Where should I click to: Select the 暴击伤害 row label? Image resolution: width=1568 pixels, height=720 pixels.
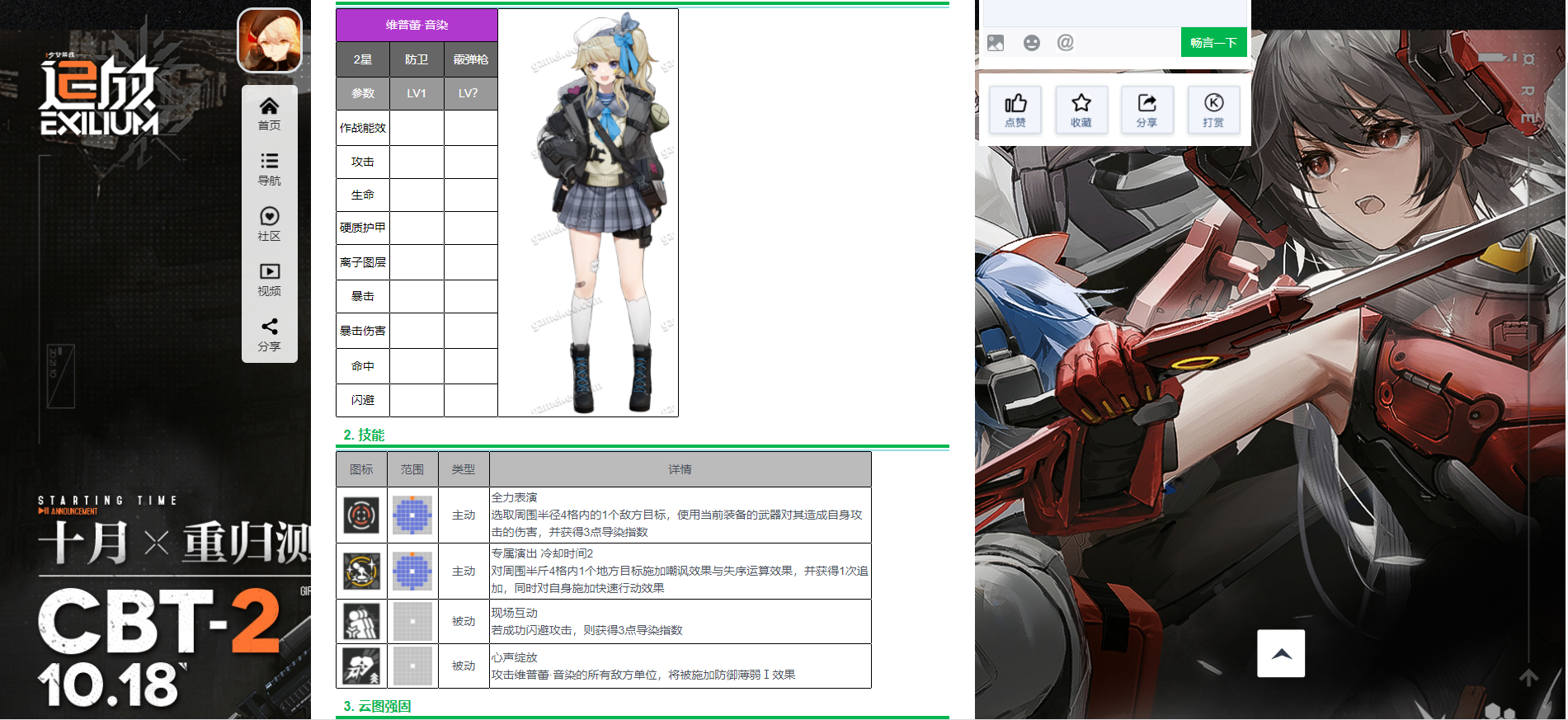pos(363,331)
